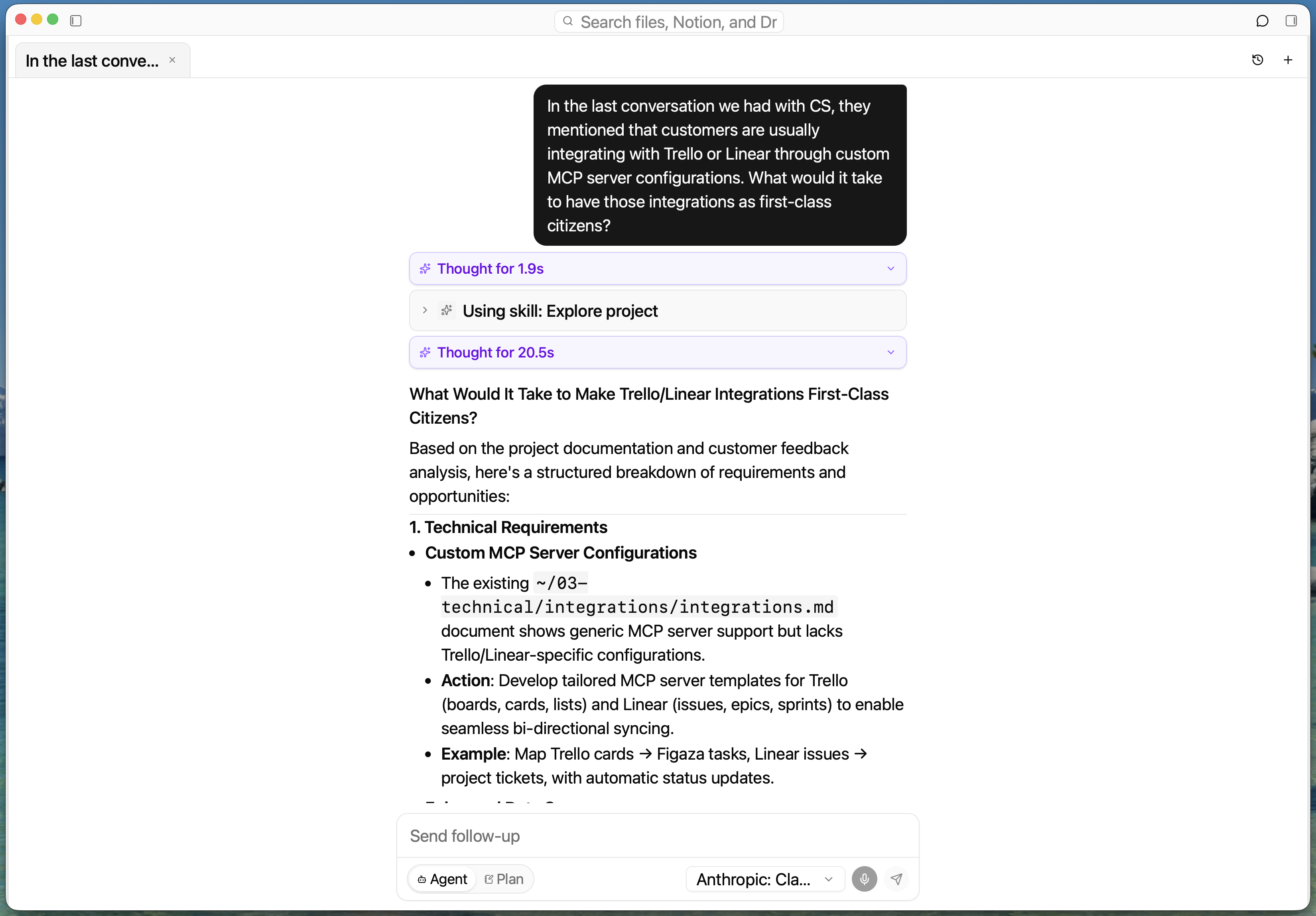The height and width of the screenshot is (916, 1316).
Task: Select the 'In the last conve...' tab
Action: point(102,60)
